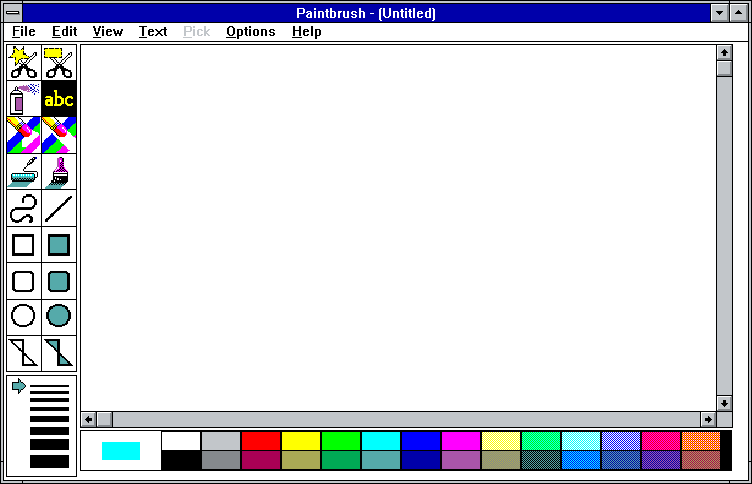This screenshot has width=752, height=484.
Task: Select the free-form Scissors tool
Action: click(24, 62)
